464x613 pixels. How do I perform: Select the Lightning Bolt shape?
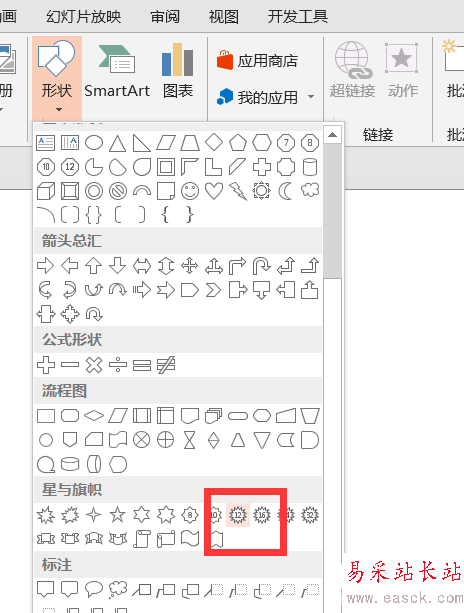(x=238, y=191)
